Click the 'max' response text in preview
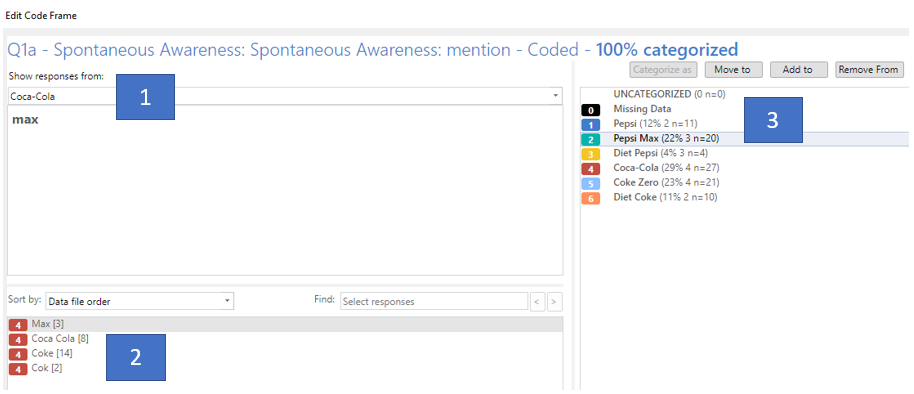914x394 pixels. click(25, 120)
